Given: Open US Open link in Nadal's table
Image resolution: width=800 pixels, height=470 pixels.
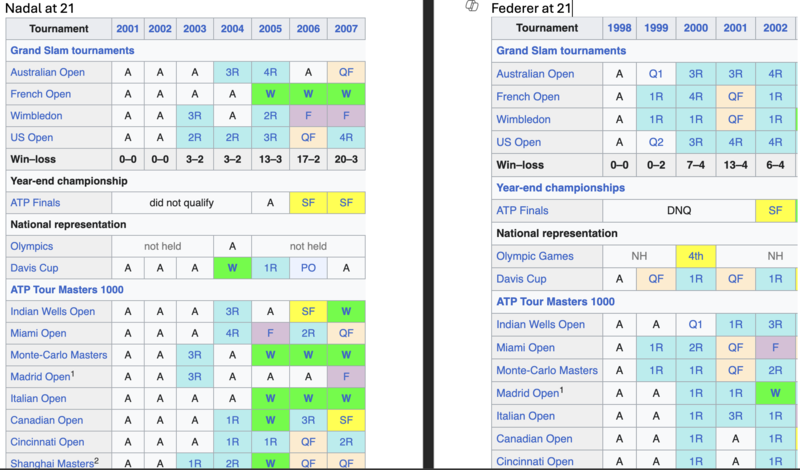Looking at the screenshot, I should coord(32,137).
